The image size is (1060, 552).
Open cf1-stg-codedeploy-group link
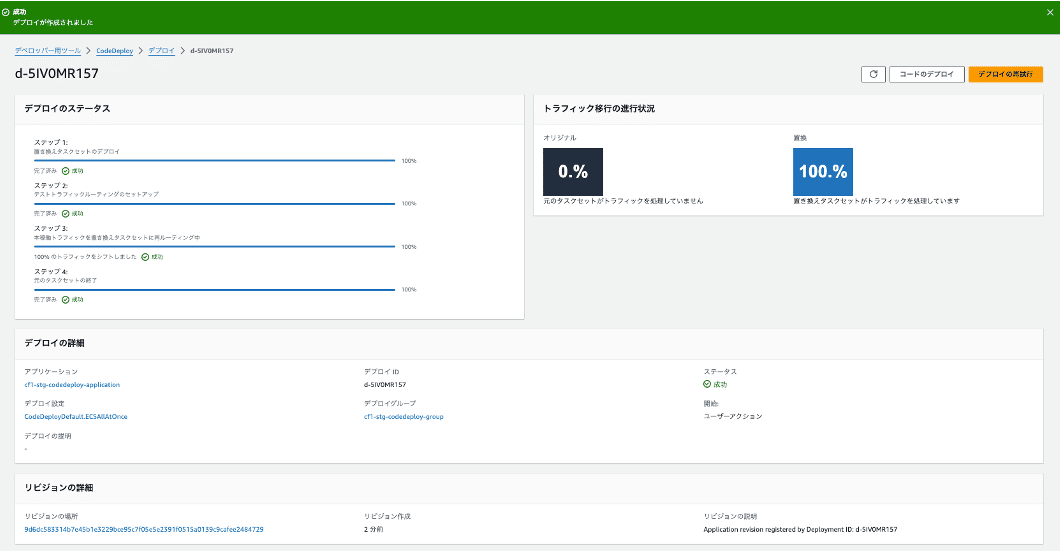[404, 416]
